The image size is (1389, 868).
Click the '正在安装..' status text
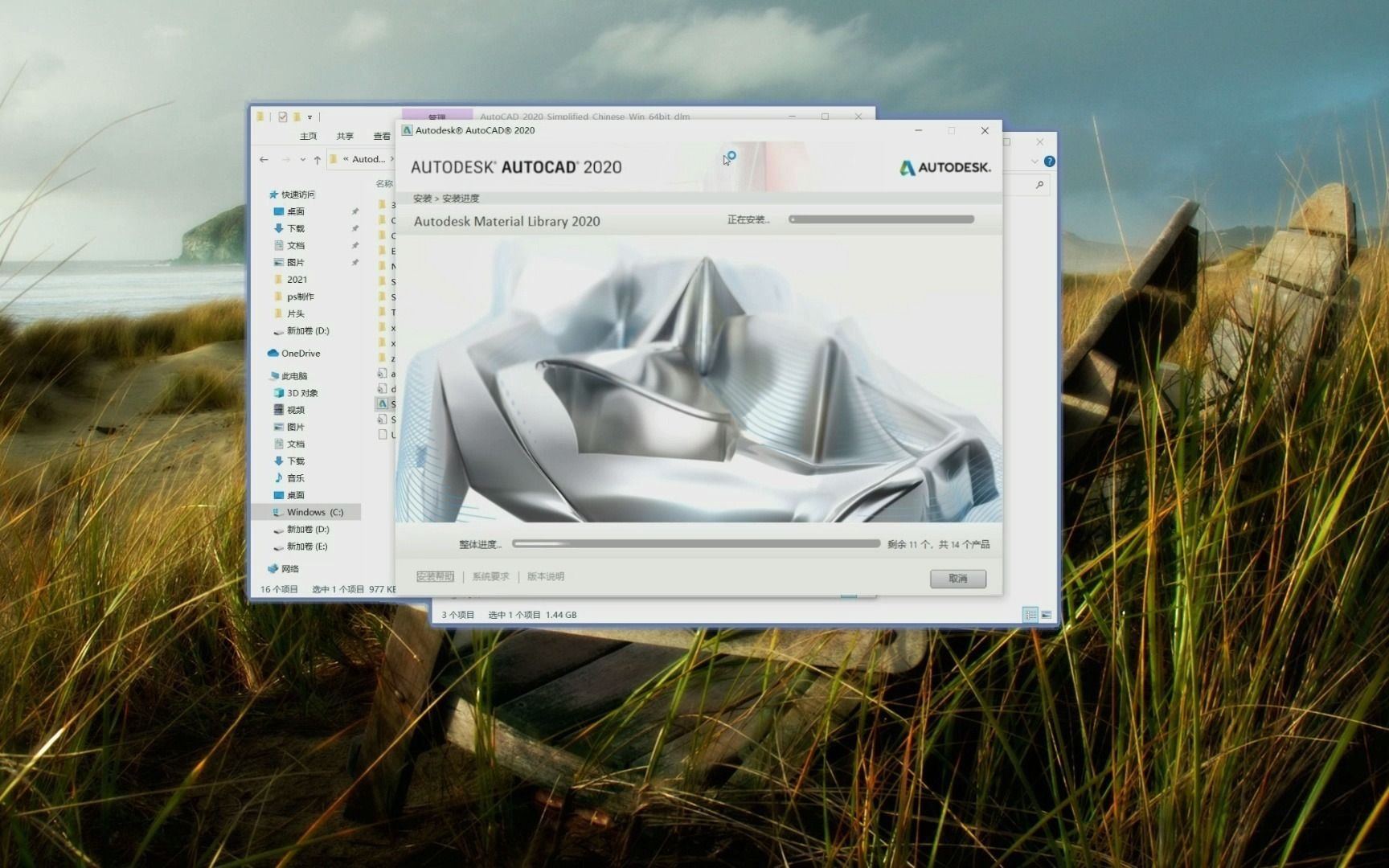click(x=748, y=219)
